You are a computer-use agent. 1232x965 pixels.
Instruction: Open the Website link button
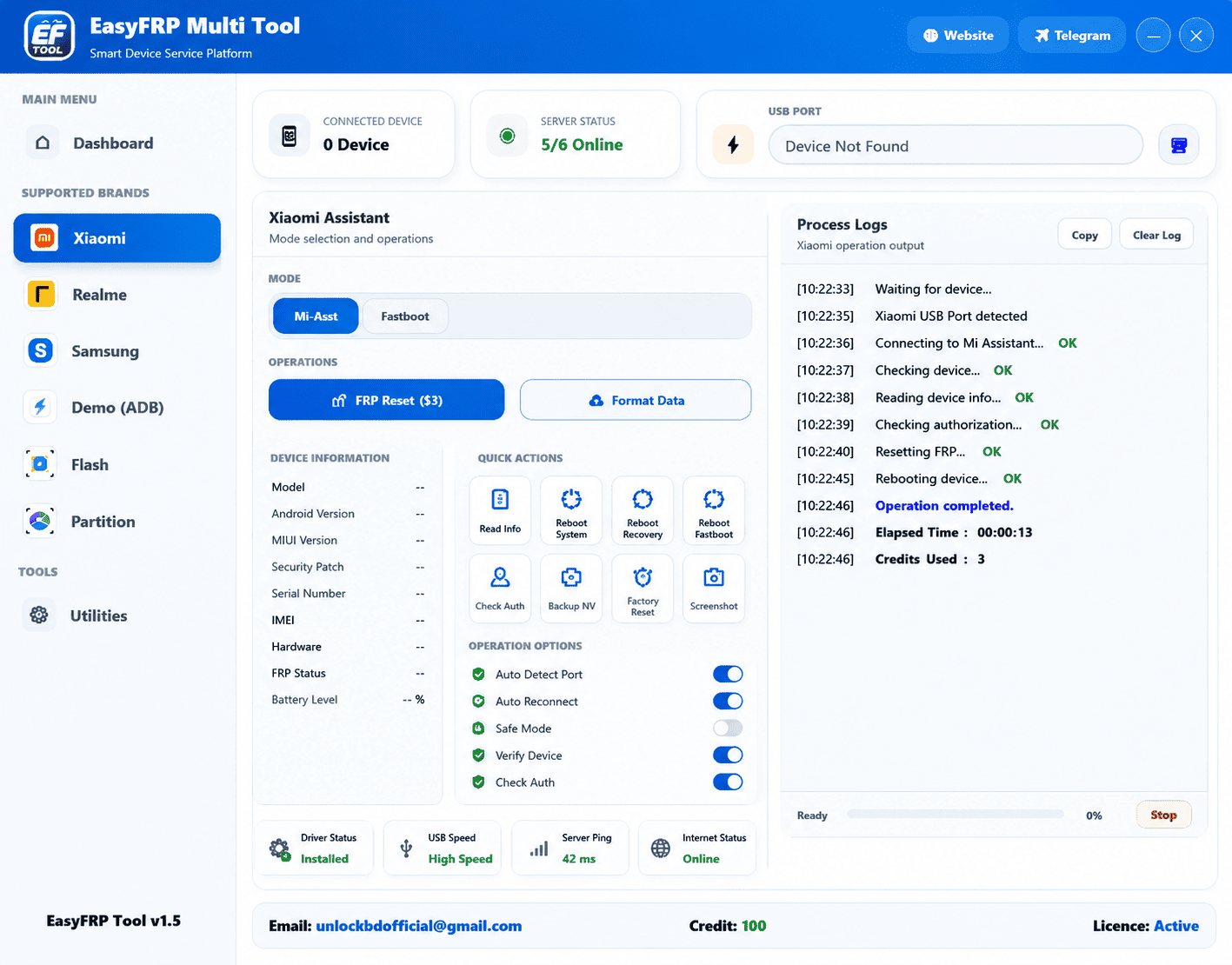click(x=958, y=36)
